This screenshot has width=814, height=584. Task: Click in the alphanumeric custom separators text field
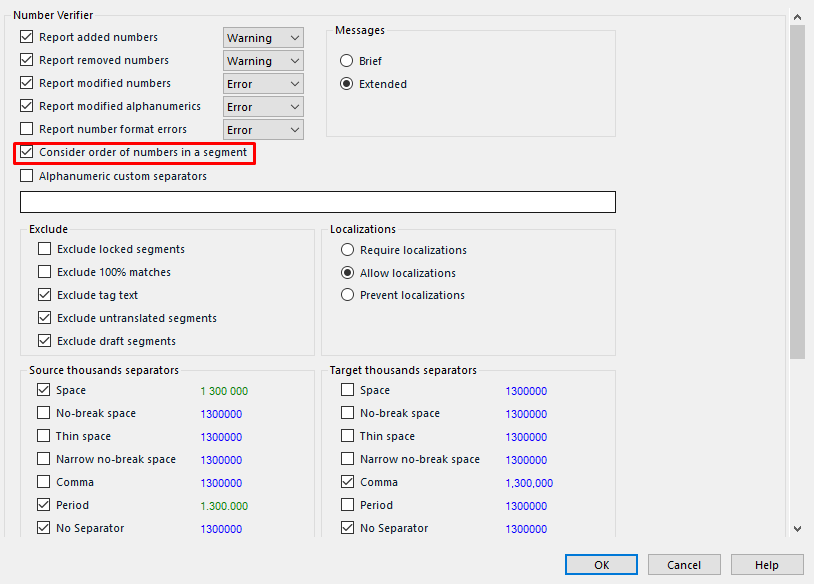coord(318,202)
